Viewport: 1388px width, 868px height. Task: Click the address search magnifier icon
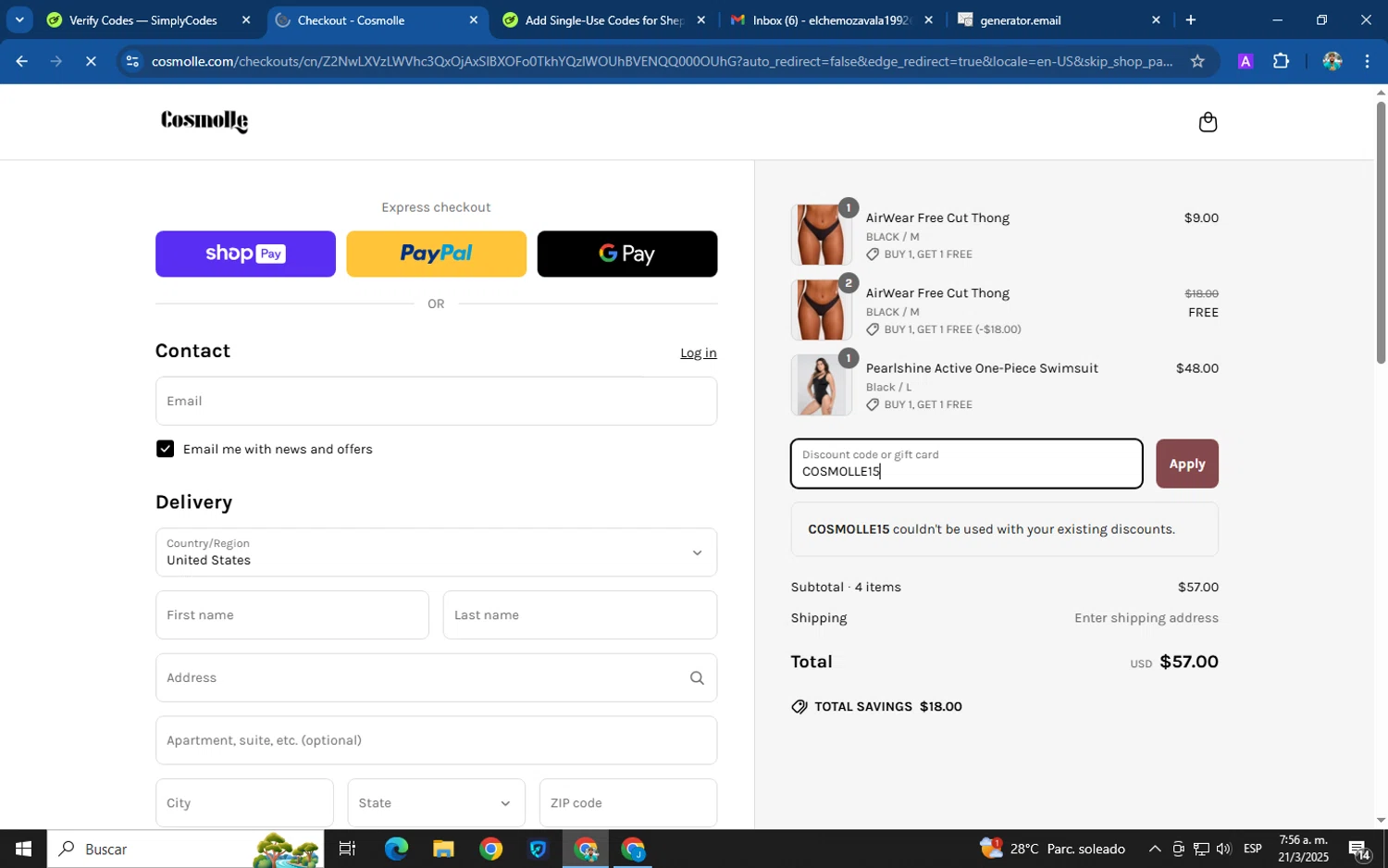point(697,678)
